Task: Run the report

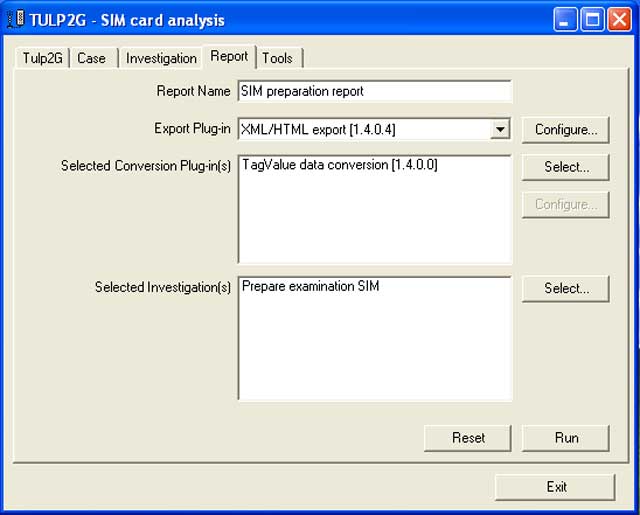Action: coord(565,438)
